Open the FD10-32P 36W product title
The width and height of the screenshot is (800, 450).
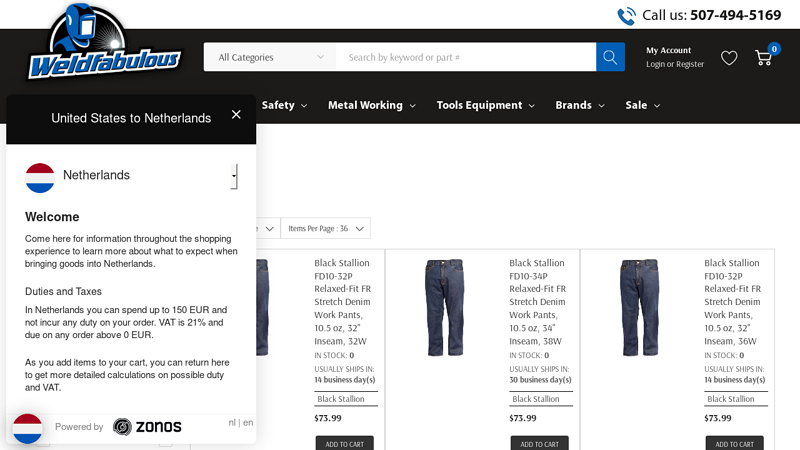click(733, 302)
